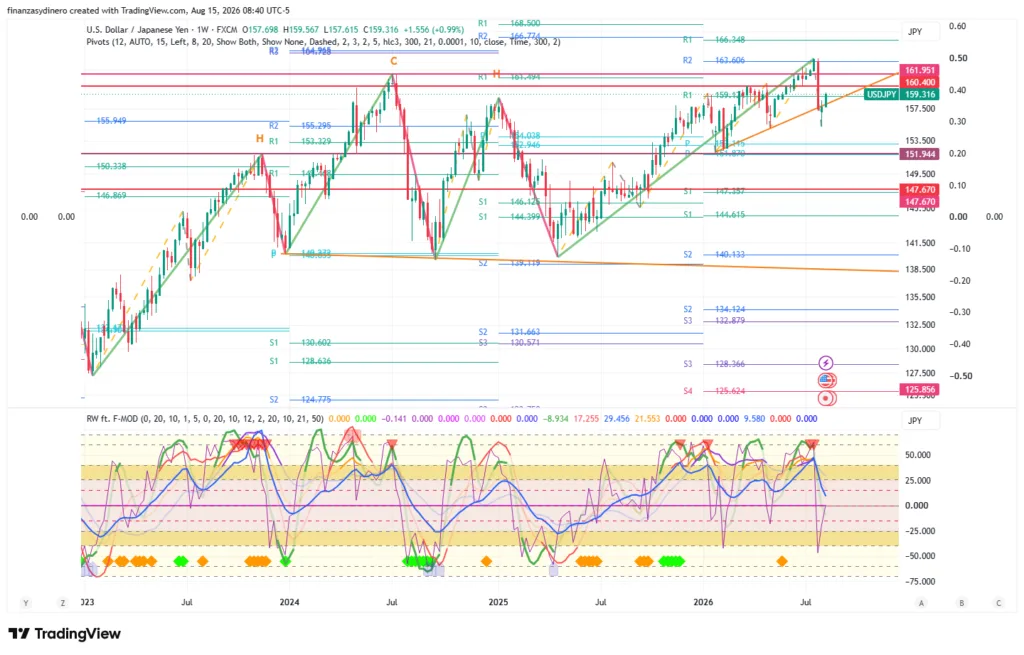Click the A circle button at bottom right
The width and height of the screenshot is (1024, 655).
921,603
